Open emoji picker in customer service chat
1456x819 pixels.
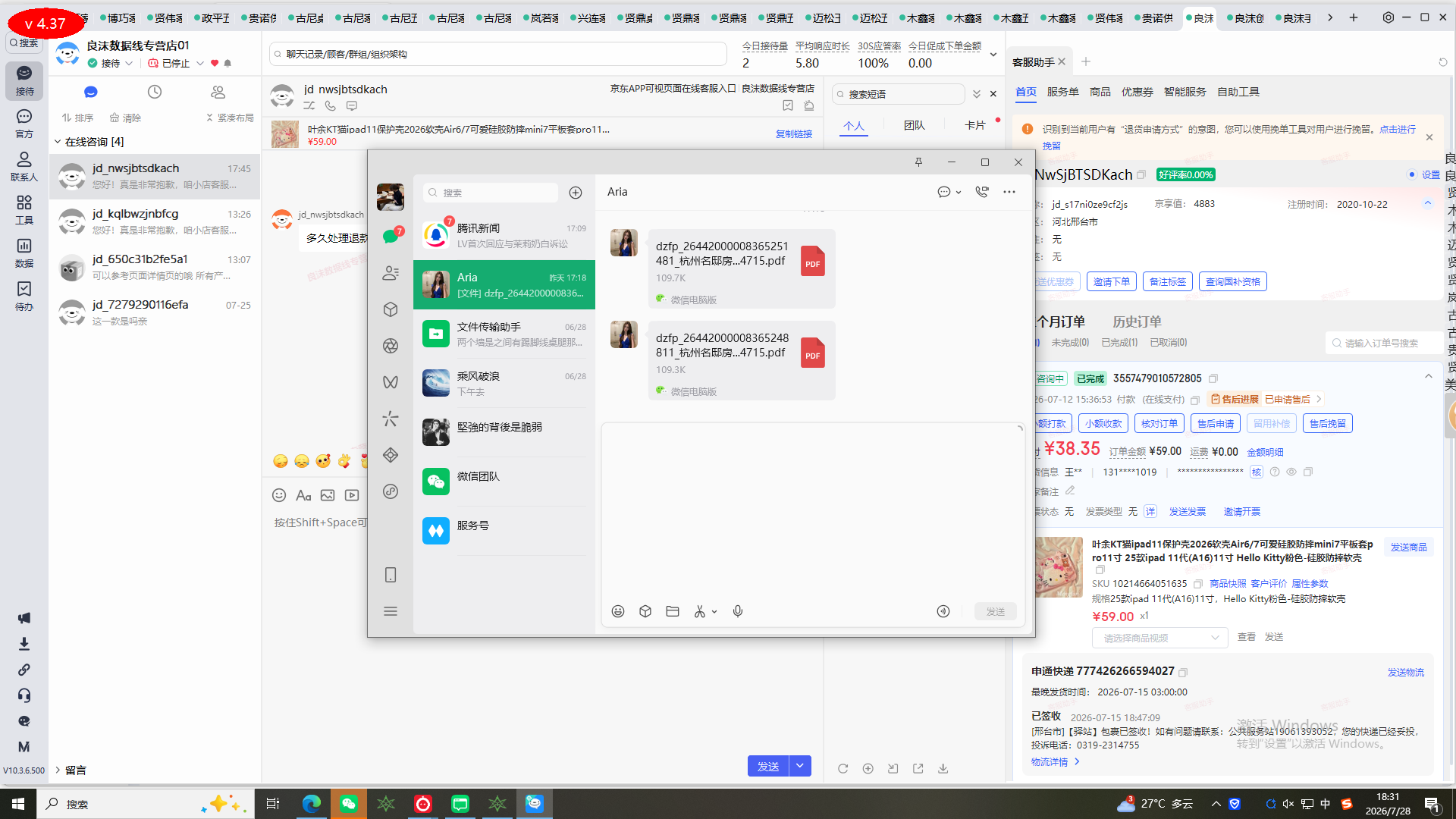tap(279, 495)
